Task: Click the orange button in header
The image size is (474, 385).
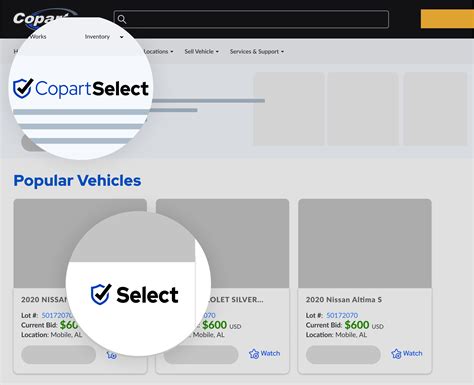Action: click(447, 19)
